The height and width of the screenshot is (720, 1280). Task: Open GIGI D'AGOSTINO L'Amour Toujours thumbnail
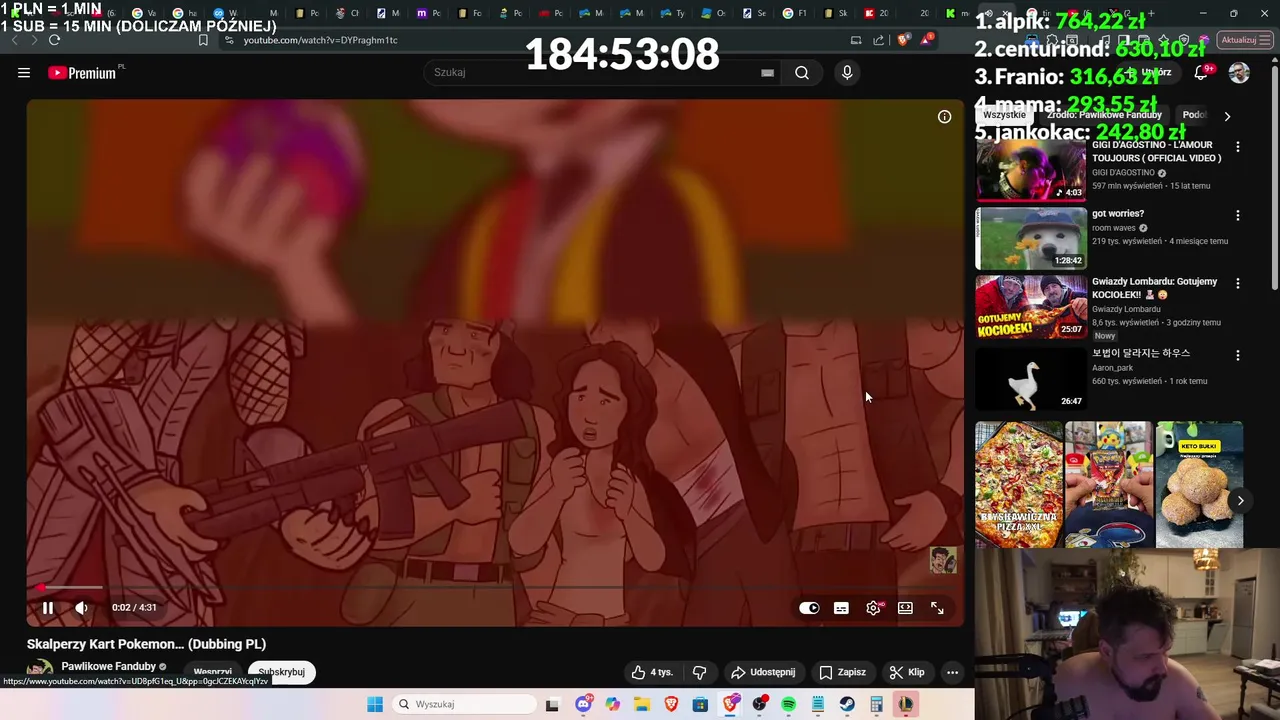click(x=1031, y=170)
